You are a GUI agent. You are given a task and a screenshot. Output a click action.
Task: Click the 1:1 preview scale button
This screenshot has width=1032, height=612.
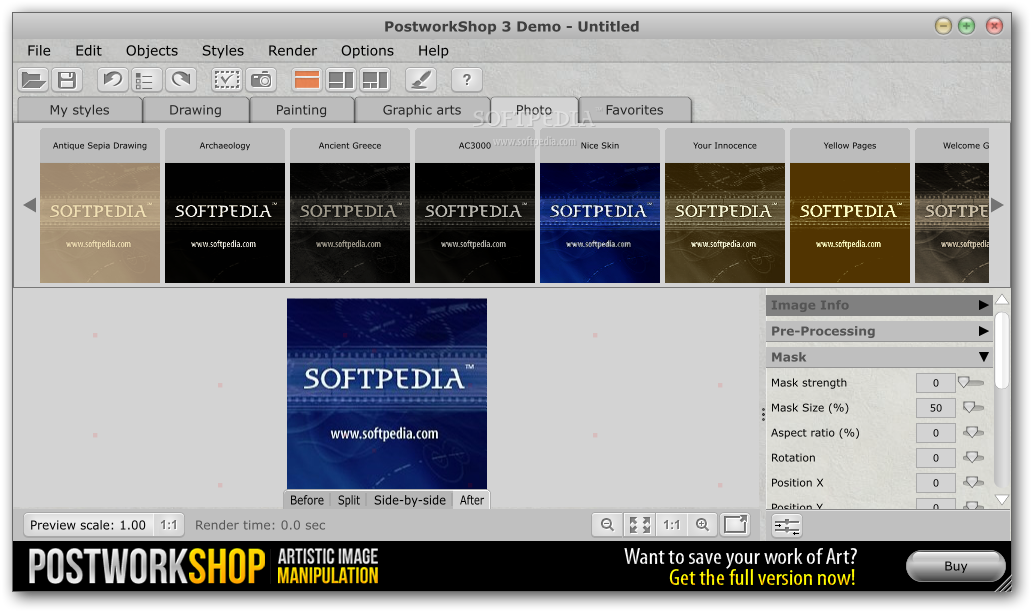click(168, 525)
